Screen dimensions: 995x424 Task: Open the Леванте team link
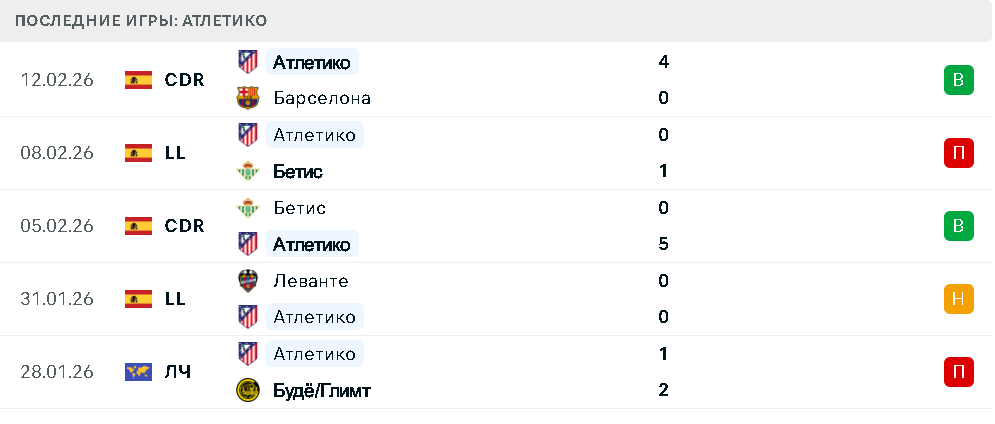tap(310, 281)
